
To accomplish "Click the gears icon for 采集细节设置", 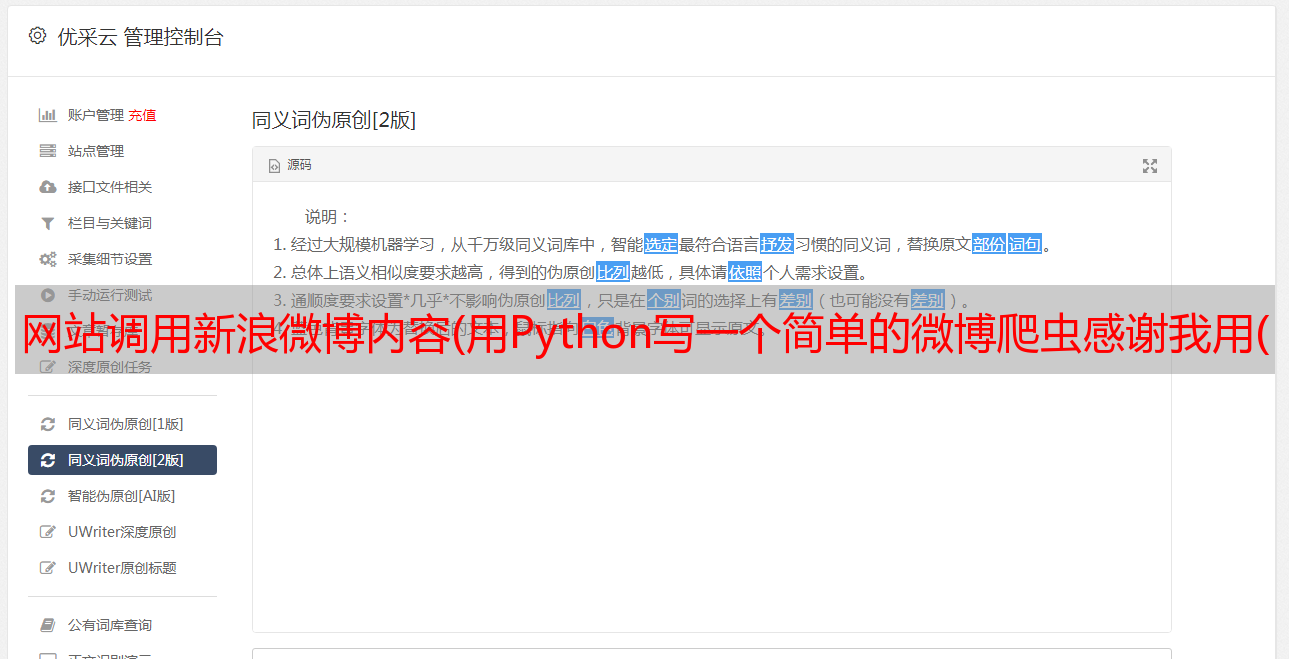I will [x=47, y=259].
